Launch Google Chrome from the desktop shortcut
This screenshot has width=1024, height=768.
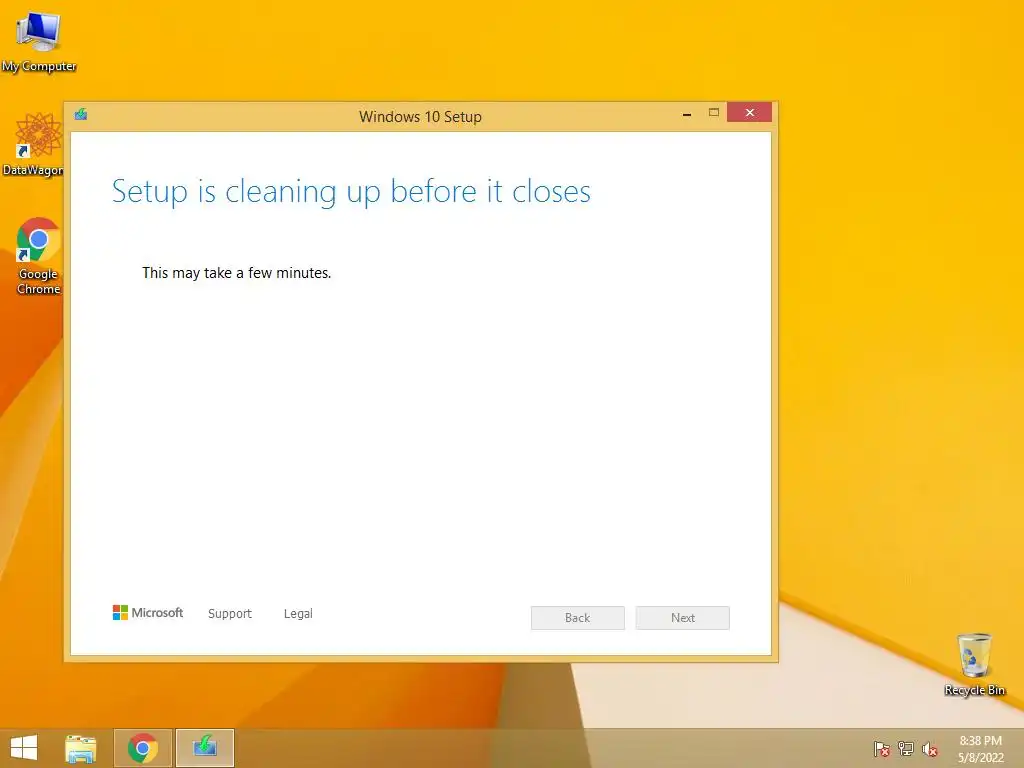click(x=39, y=256)
